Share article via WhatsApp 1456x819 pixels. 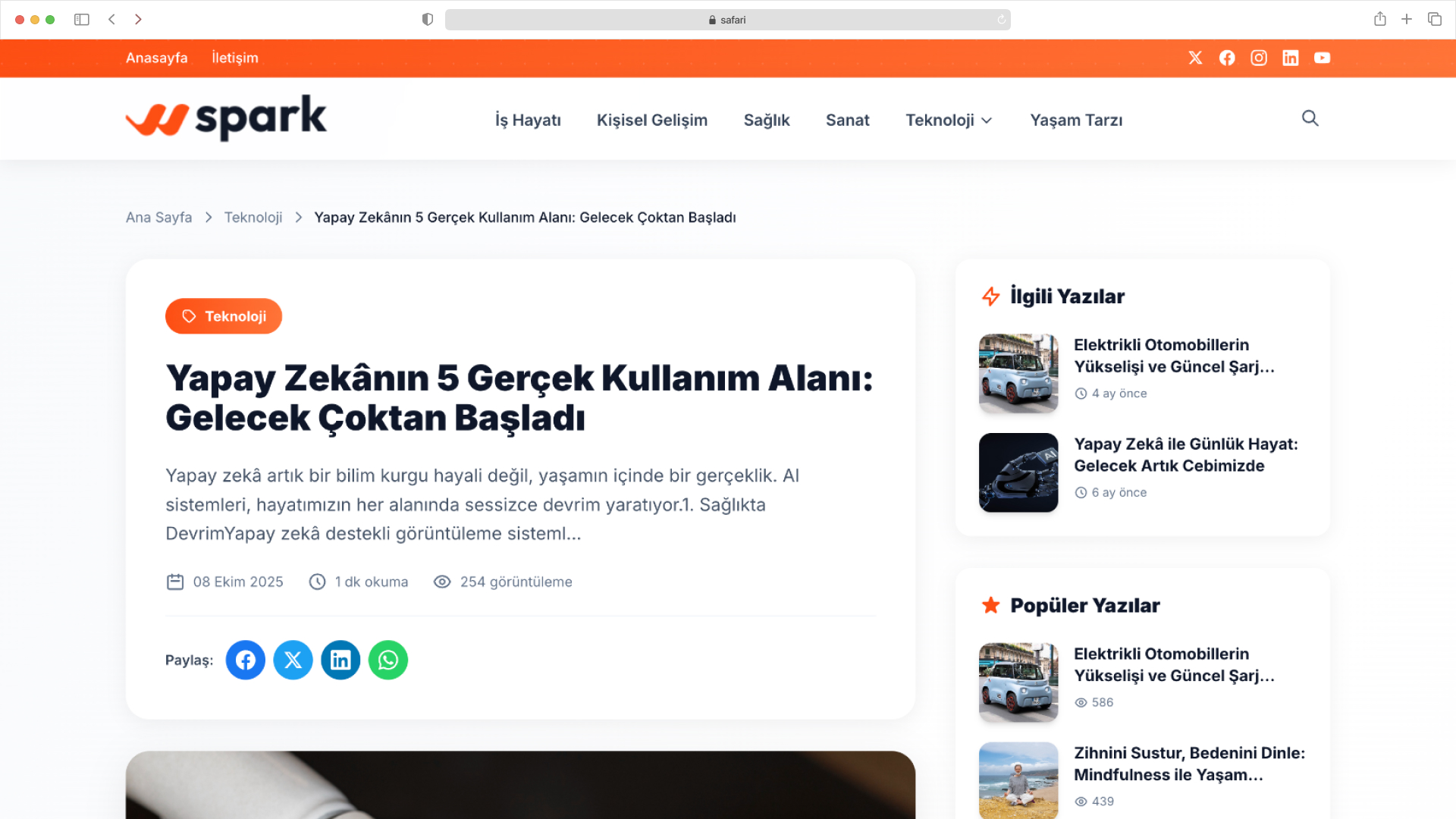388,661
